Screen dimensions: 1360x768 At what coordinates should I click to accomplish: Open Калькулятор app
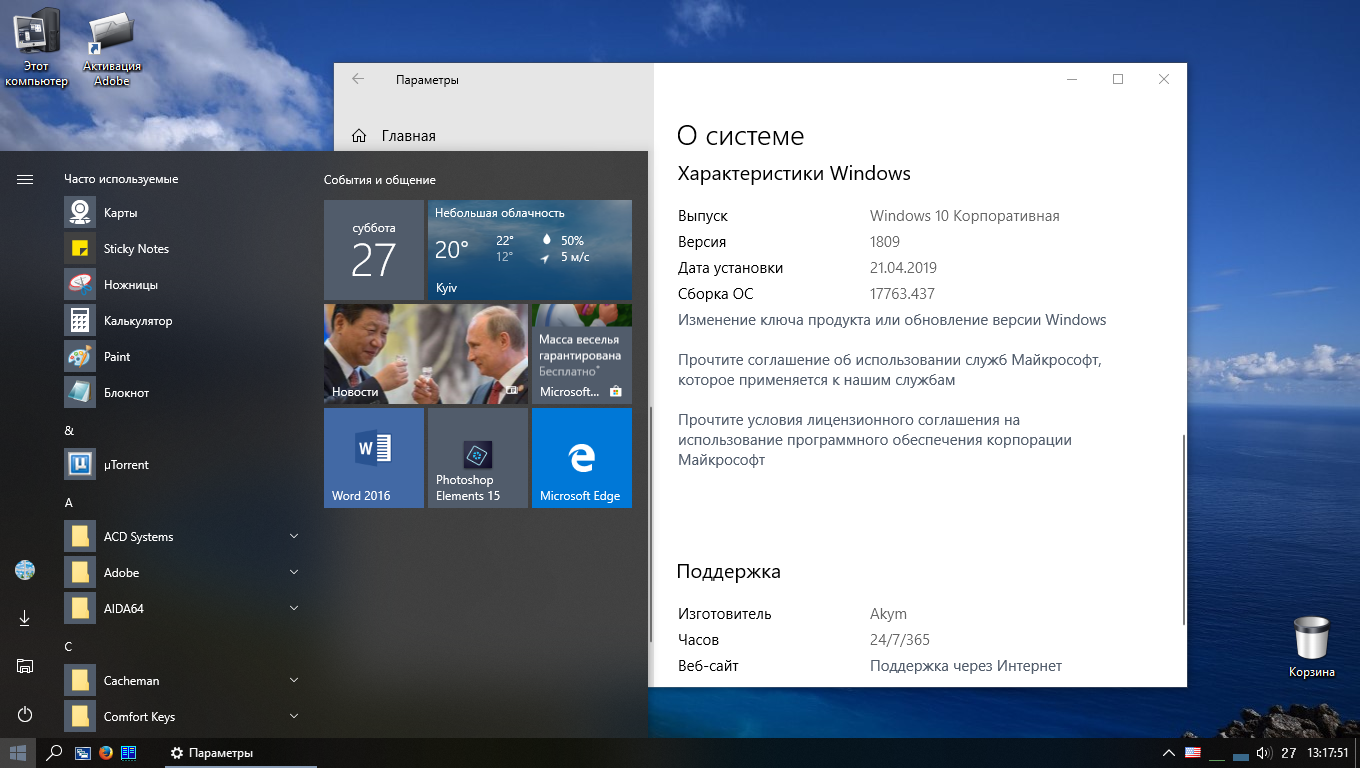pyautogui.click(x=182, y=321)
